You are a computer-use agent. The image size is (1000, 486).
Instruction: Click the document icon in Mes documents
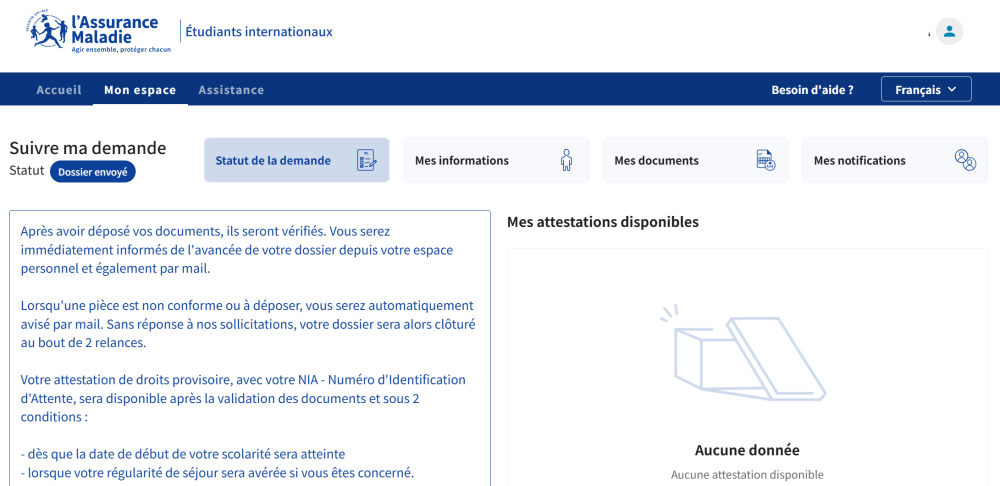tap(765, 160)
